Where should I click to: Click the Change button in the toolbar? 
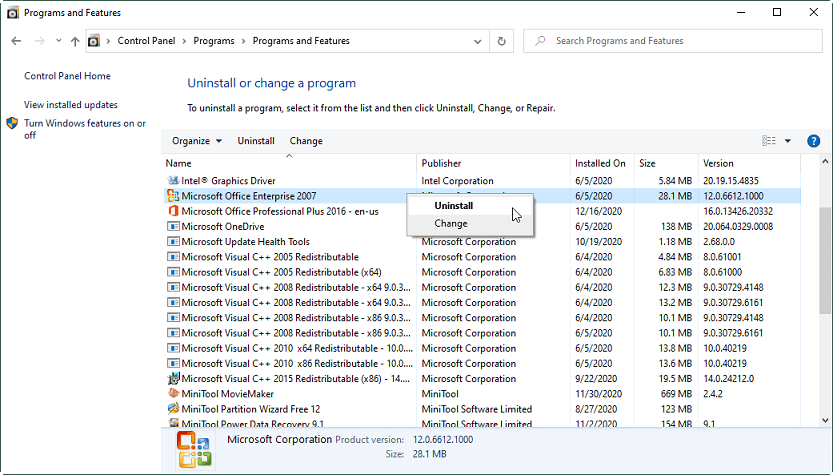306,141
